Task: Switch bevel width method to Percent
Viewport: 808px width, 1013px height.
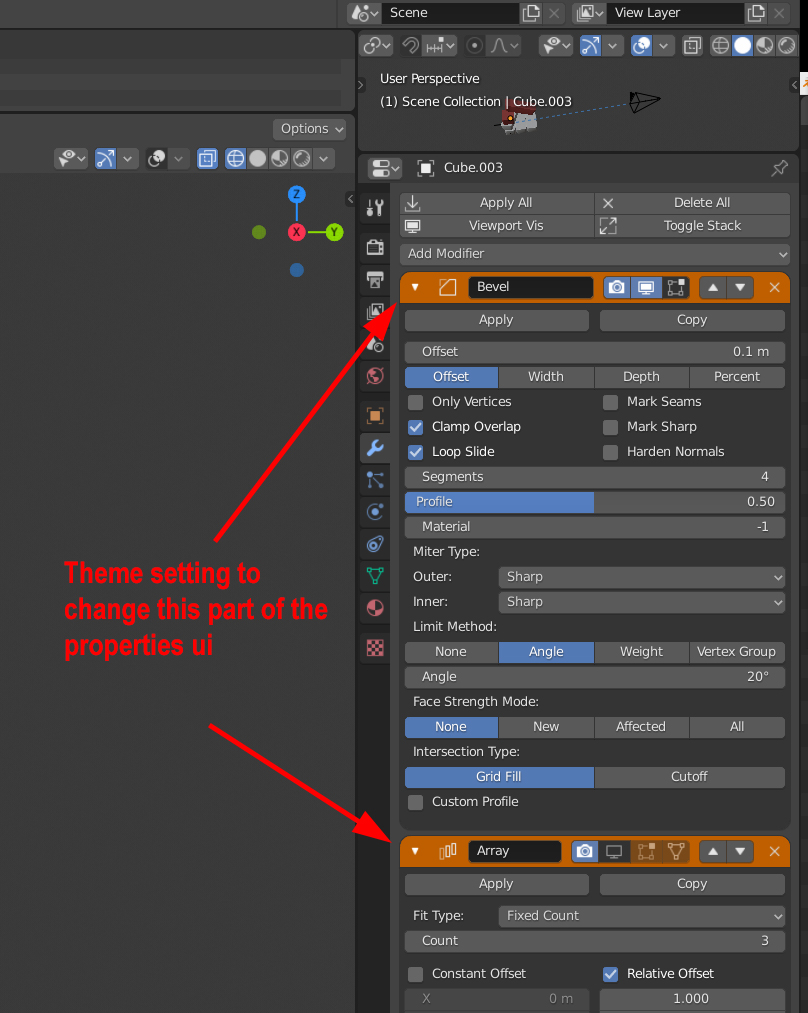Action: 737,377
